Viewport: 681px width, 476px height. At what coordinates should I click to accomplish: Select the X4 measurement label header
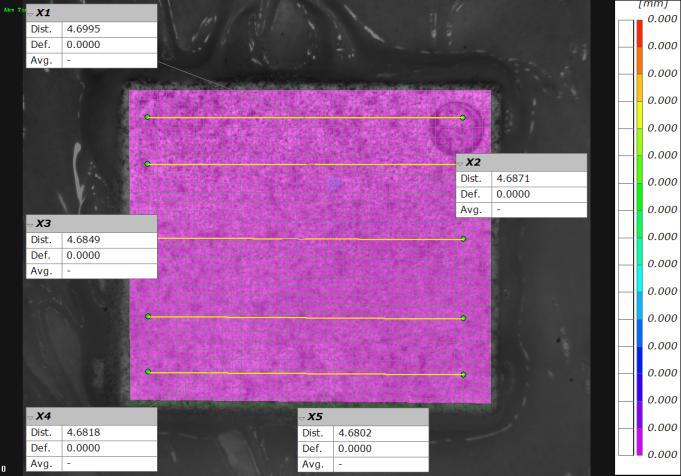[90, 415]
